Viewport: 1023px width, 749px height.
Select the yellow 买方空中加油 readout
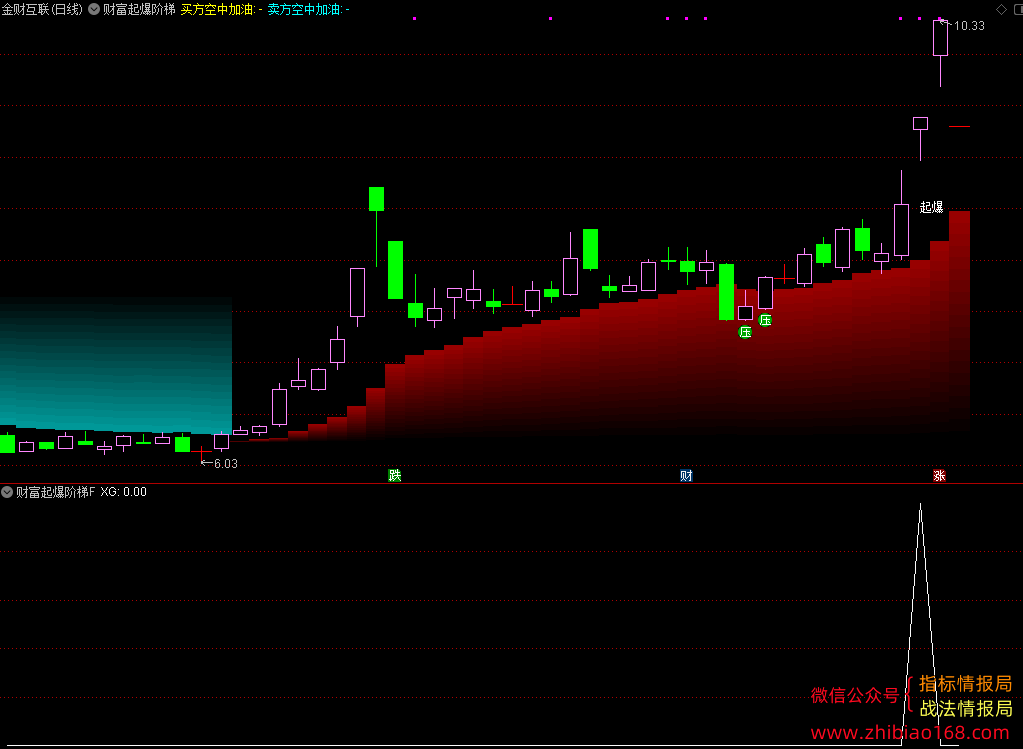coord(221,9)
